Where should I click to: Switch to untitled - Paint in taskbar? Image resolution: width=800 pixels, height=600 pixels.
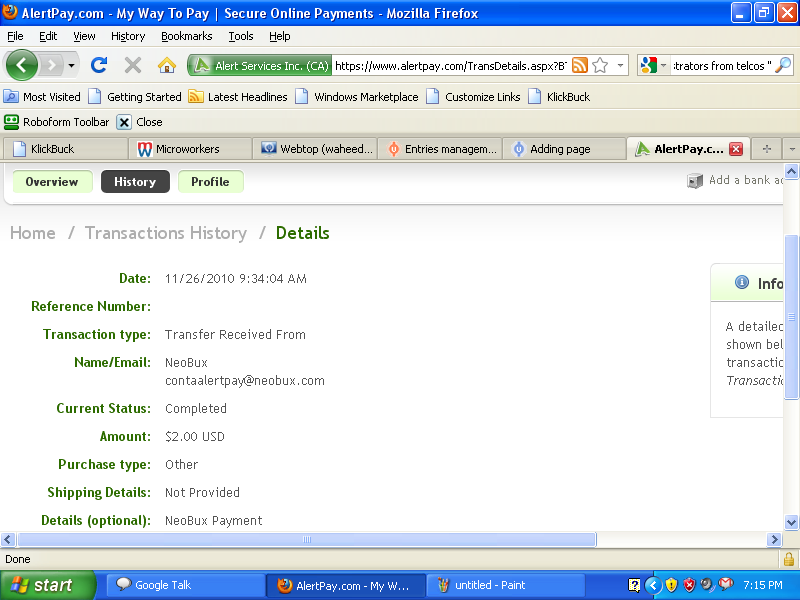tap(505, 585)
